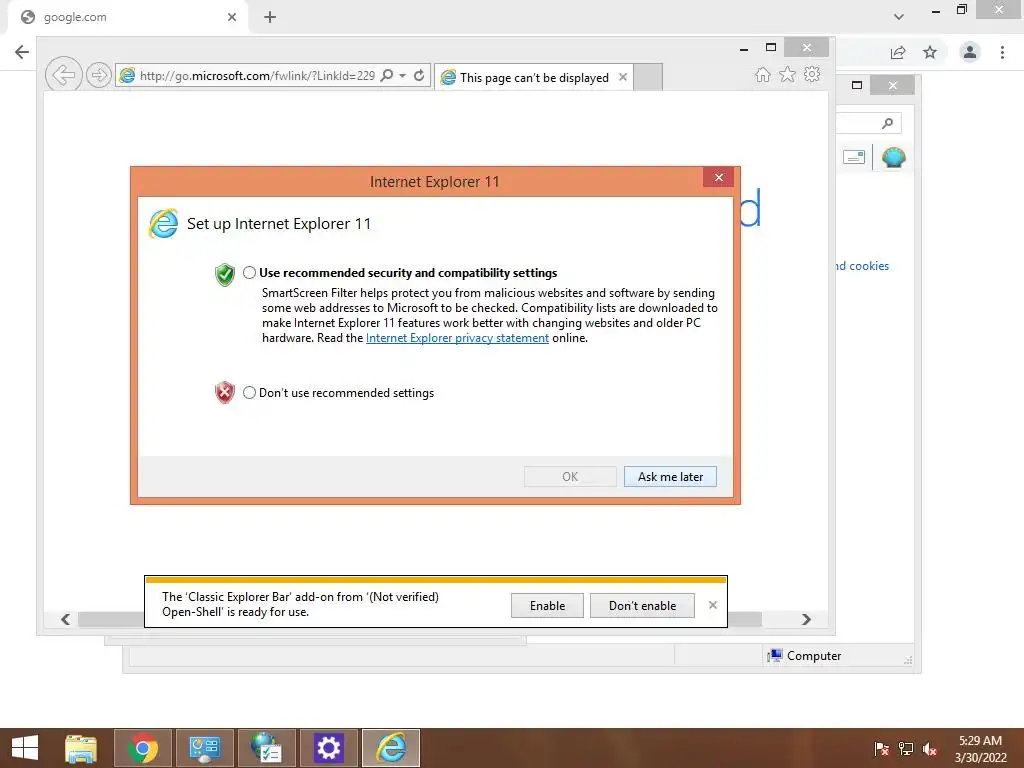Click the greyed-out OK button in the setup dialog
The image size is (1024, 768).
click(x=570, y=477)
